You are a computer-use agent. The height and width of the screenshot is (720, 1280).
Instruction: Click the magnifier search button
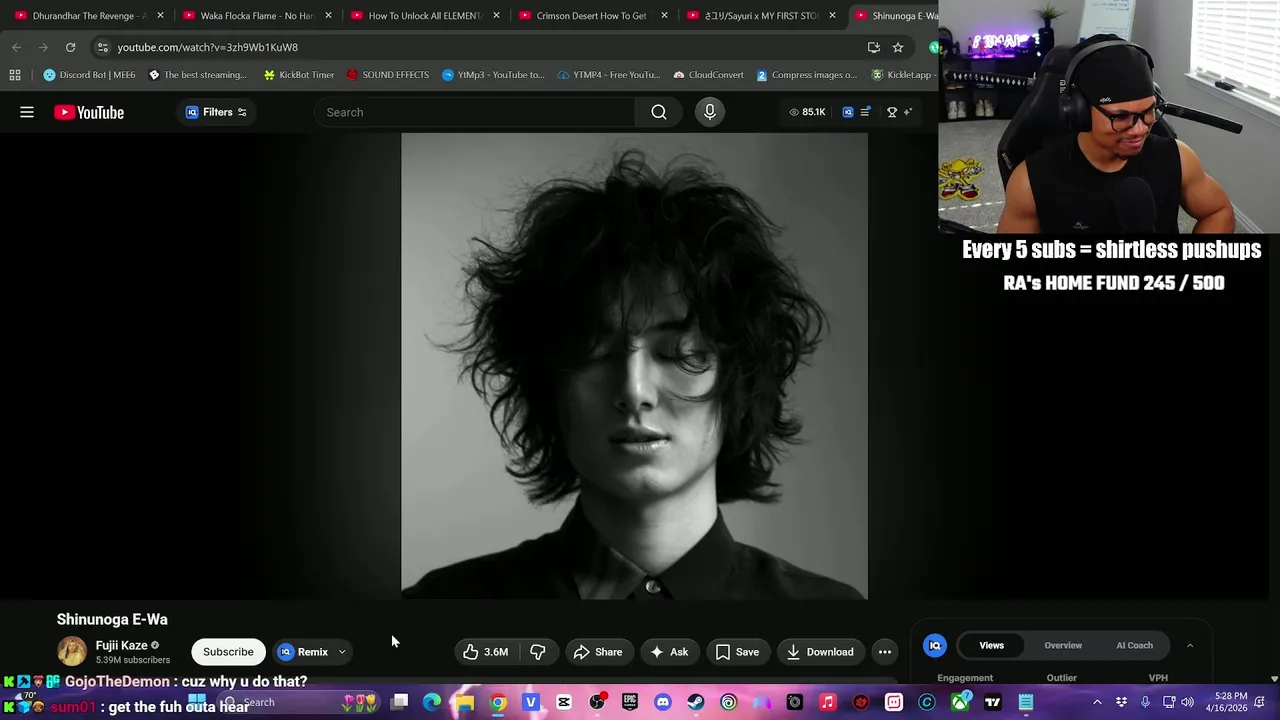tap(659, 112)
